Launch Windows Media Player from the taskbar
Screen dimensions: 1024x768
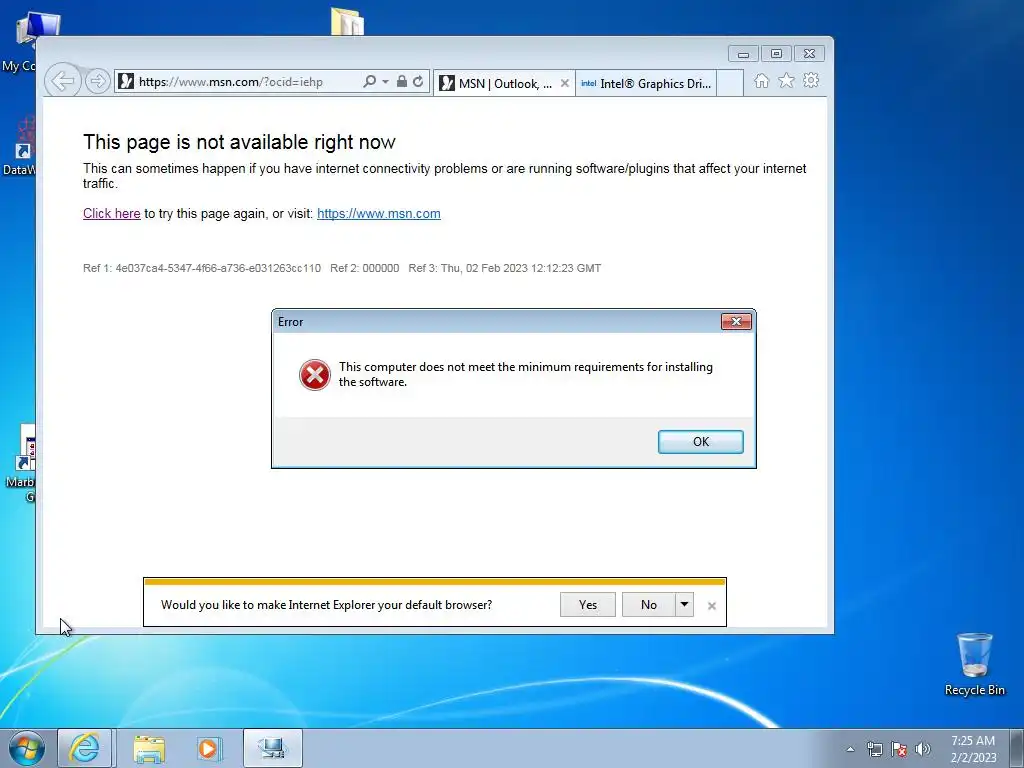click(209, 748)
